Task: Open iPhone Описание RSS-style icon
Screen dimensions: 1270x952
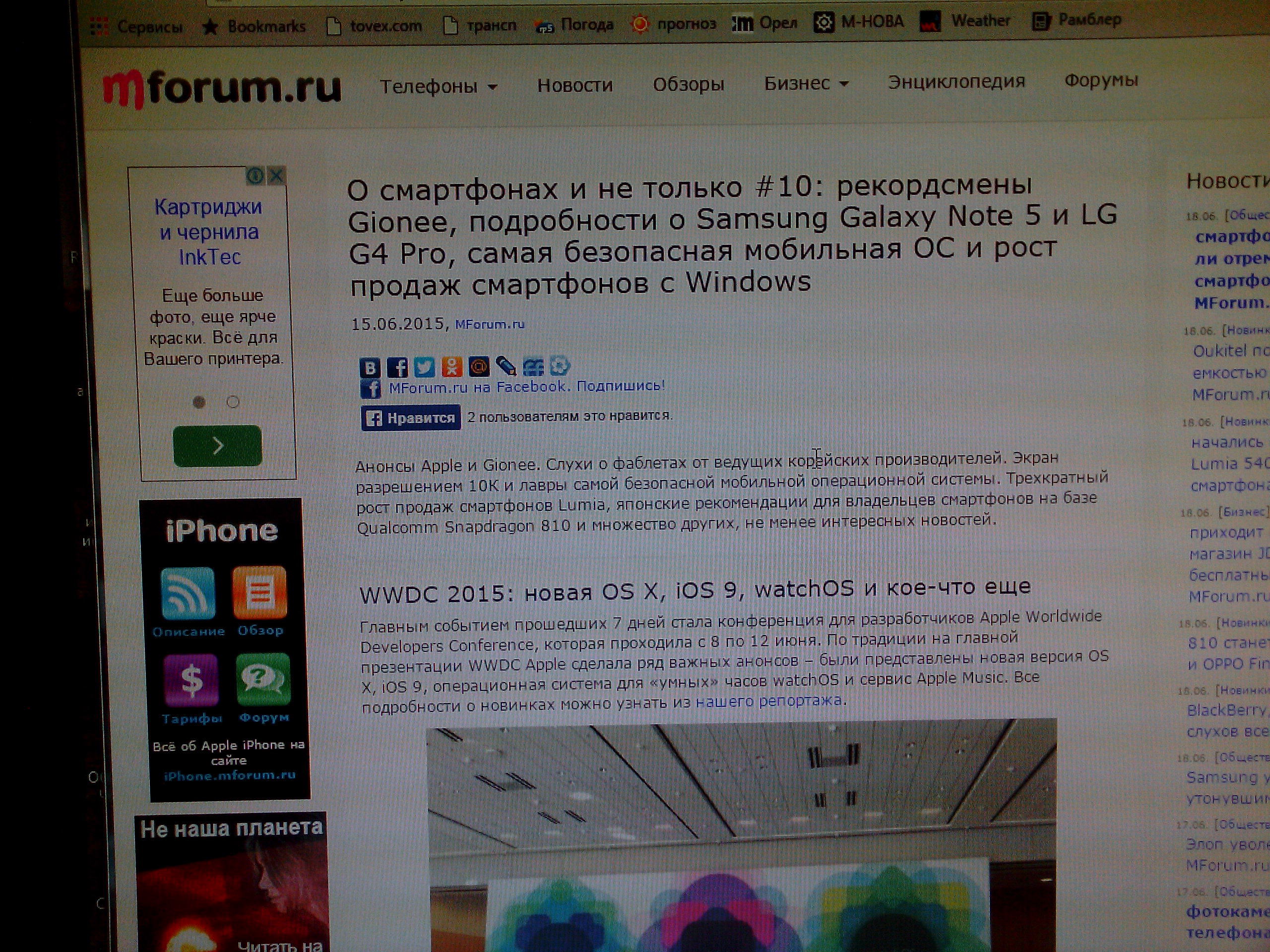Action: click(x=189, y=594)
